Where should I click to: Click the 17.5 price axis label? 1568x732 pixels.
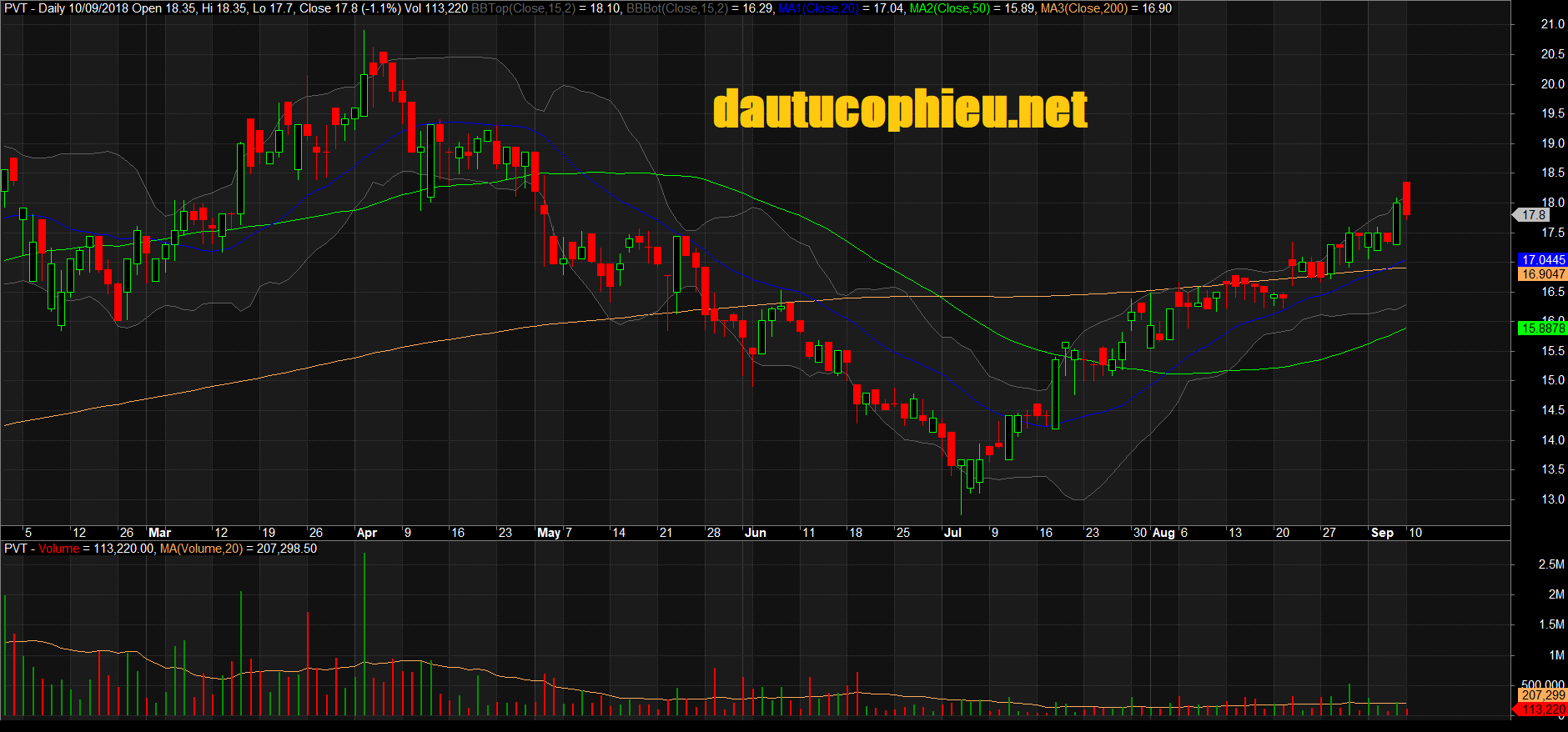coord(1553,233)
